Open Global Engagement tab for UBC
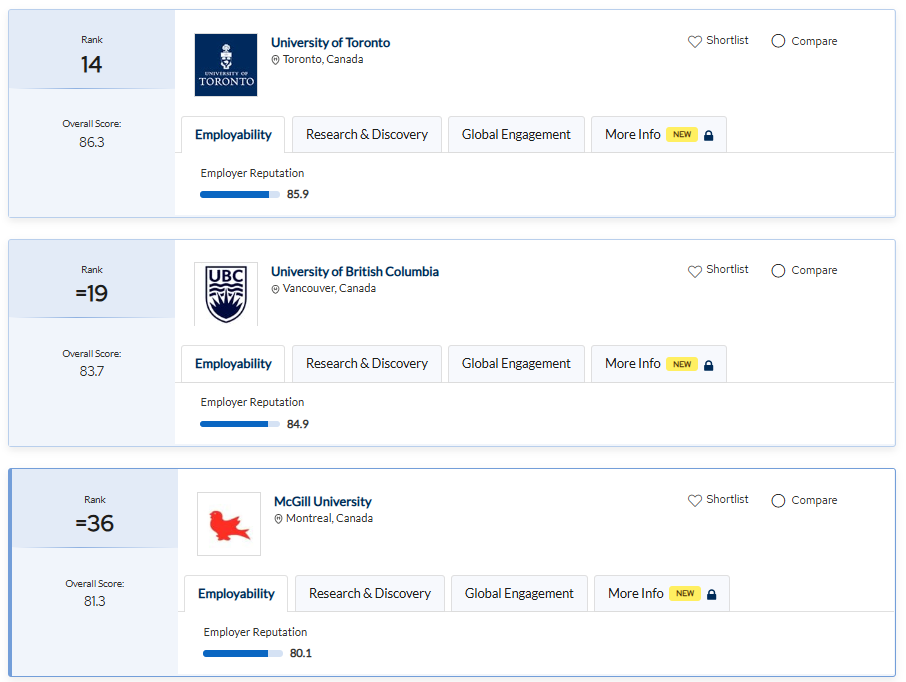 point(516,364)
